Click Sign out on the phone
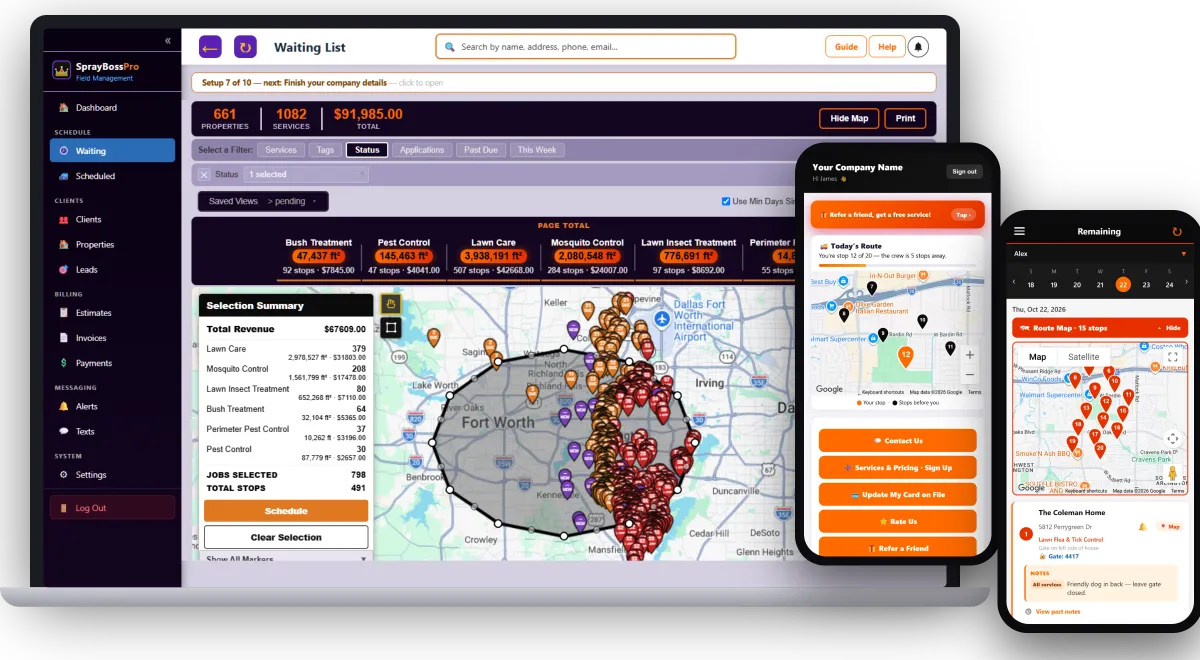This screenshot has width=1200, height=660. pyautogui.click(x=964, y=171)
